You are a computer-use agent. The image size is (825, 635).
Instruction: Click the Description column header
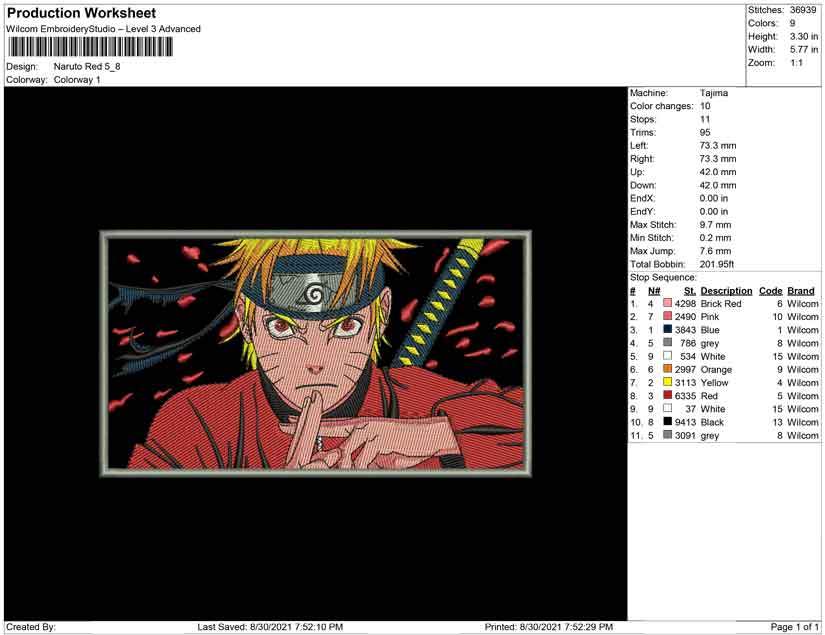[726, 291]
